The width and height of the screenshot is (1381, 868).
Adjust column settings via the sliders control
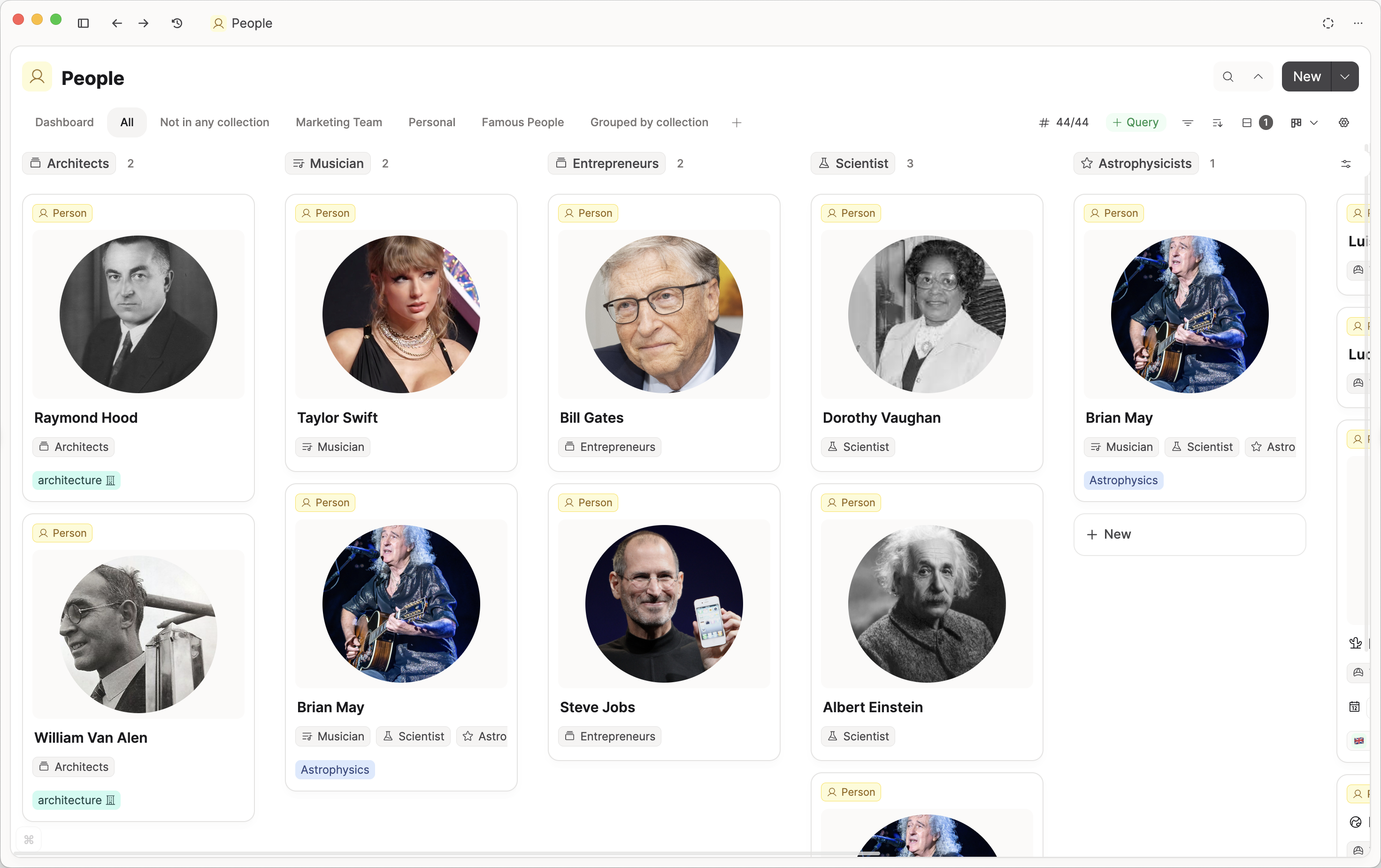point(1347,164)
